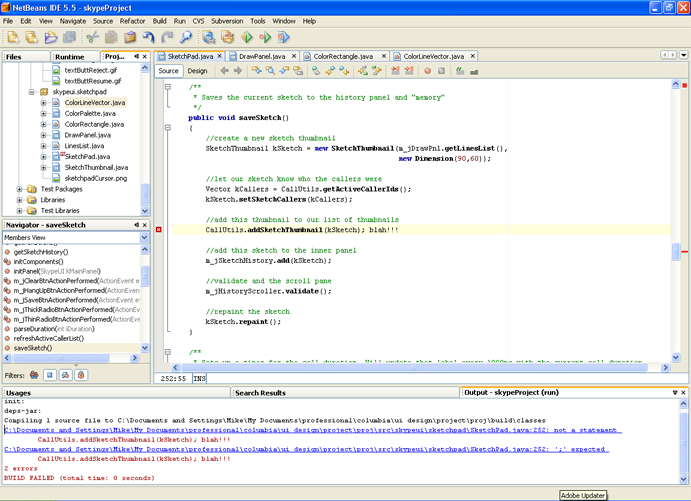This screenshot has height=501, width=691.
Task: Expand the ColorLineVector.java tree node
Action: point(44,103)
